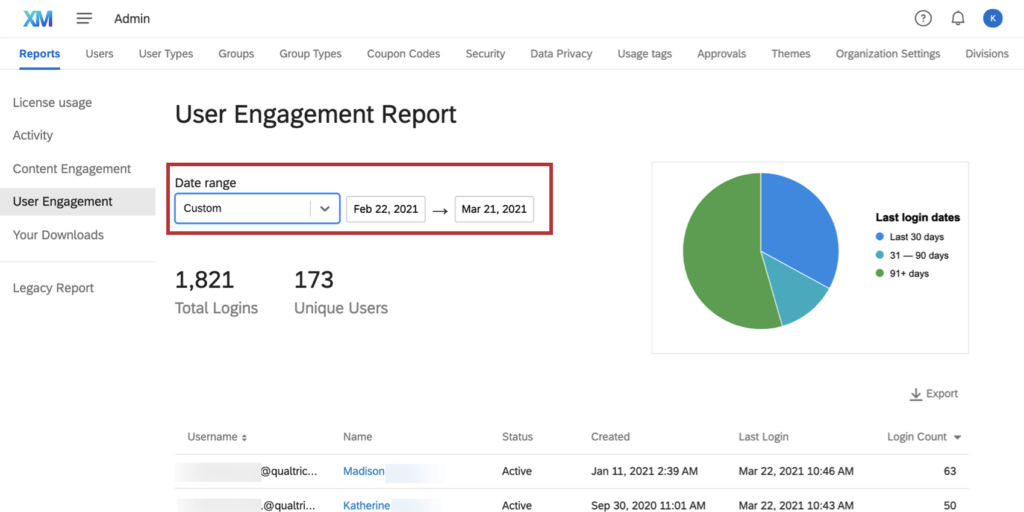Viewport: 1024px width, 512px height.
Task: Open Content Engagement report
Action: coord(72,169)
